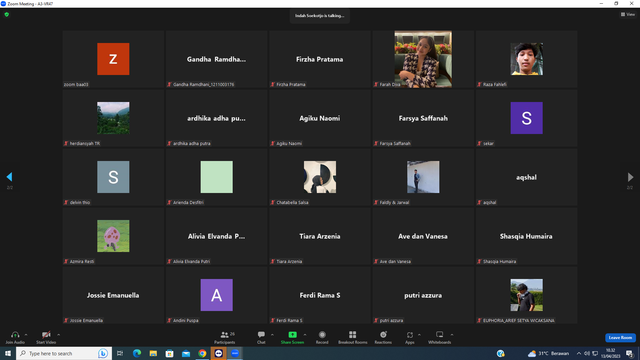Select herdiansyah TR's landscape avatar
This screenshot has width=640, height=360.
tap(113, 118)
